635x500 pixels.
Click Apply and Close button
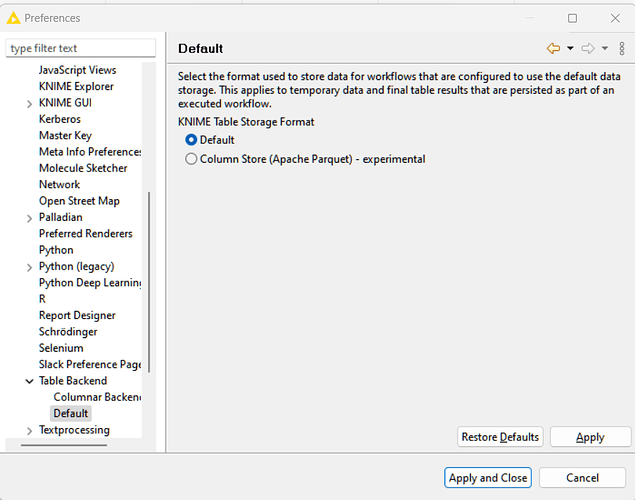tap(488, 478)
